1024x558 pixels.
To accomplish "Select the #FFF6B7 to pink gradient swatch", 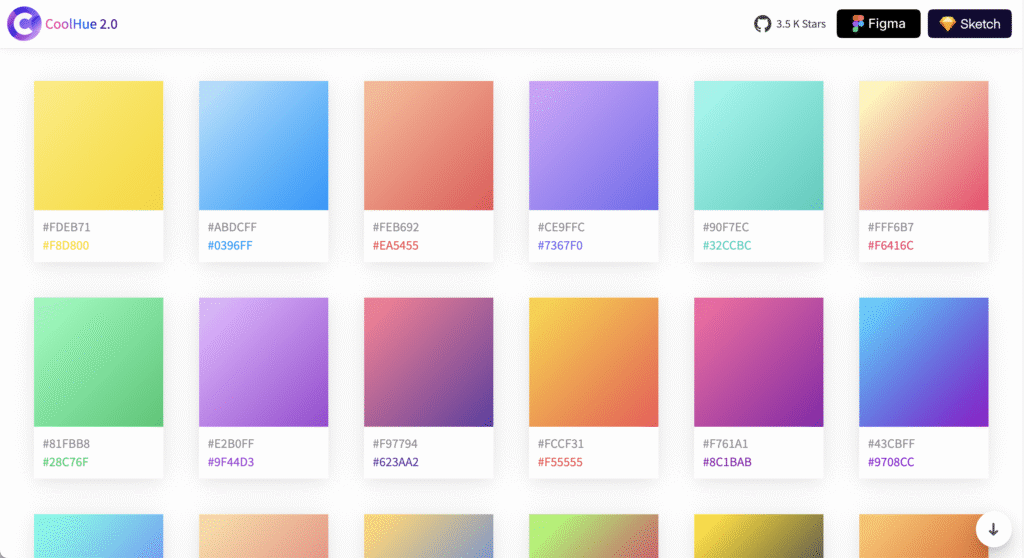I will pyautogui.click(x=923, y=145).
